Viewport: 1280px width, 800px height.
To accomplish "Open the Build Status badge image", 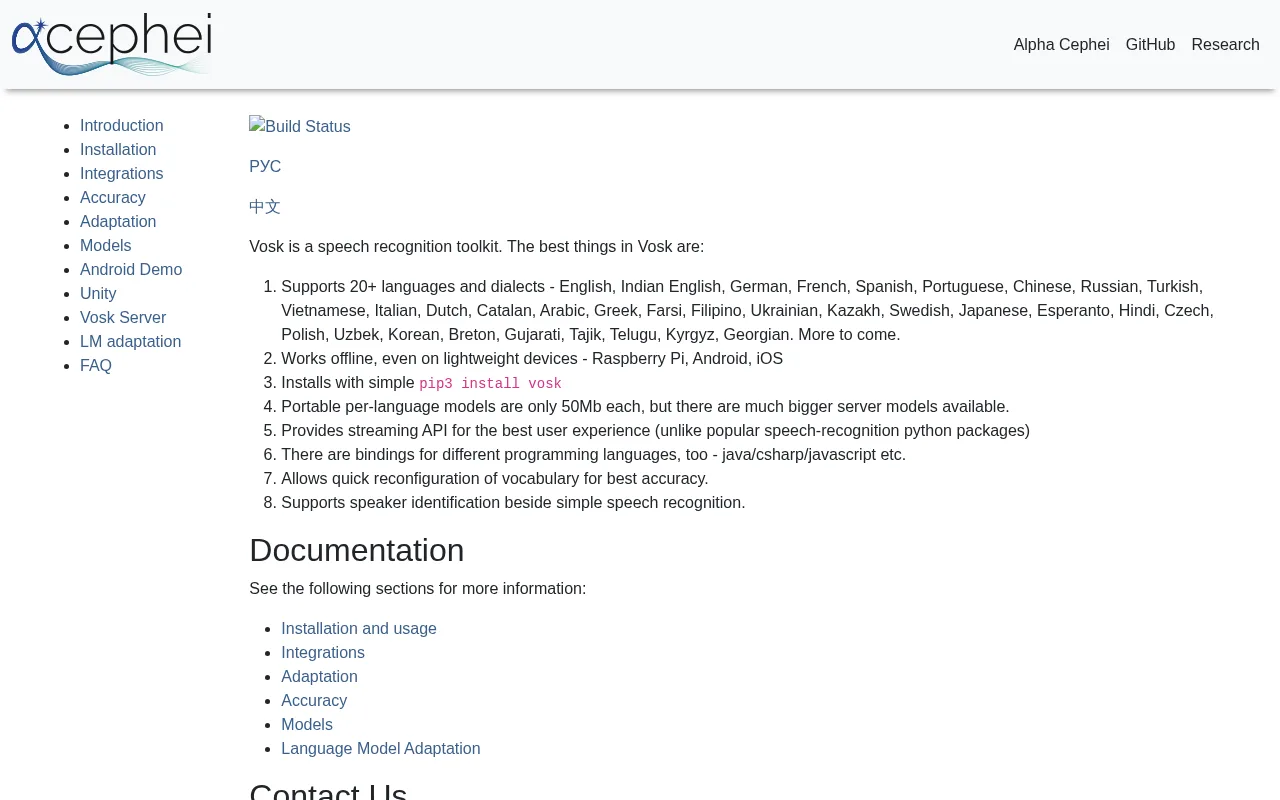I will tap(300, 126).
